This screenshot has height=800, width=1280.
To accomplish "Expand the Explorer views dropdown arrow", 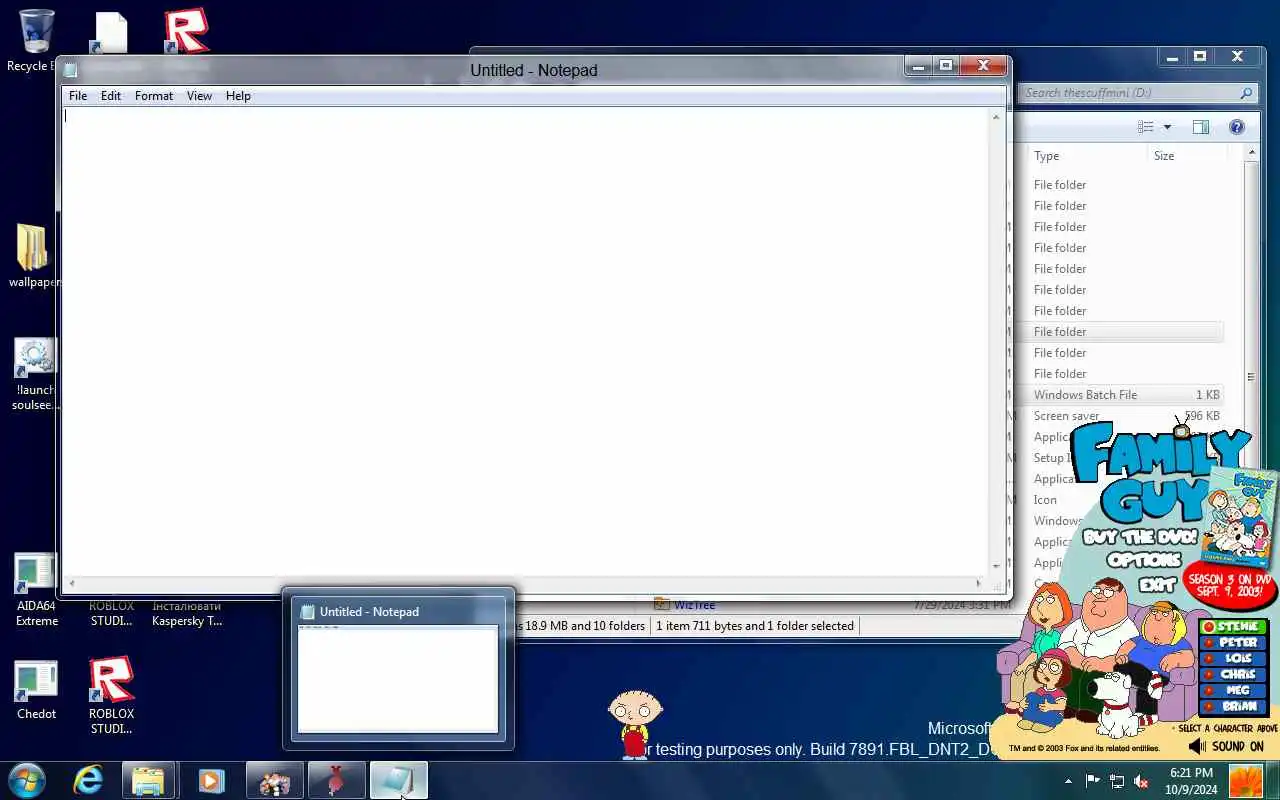I will (1166, 127).
